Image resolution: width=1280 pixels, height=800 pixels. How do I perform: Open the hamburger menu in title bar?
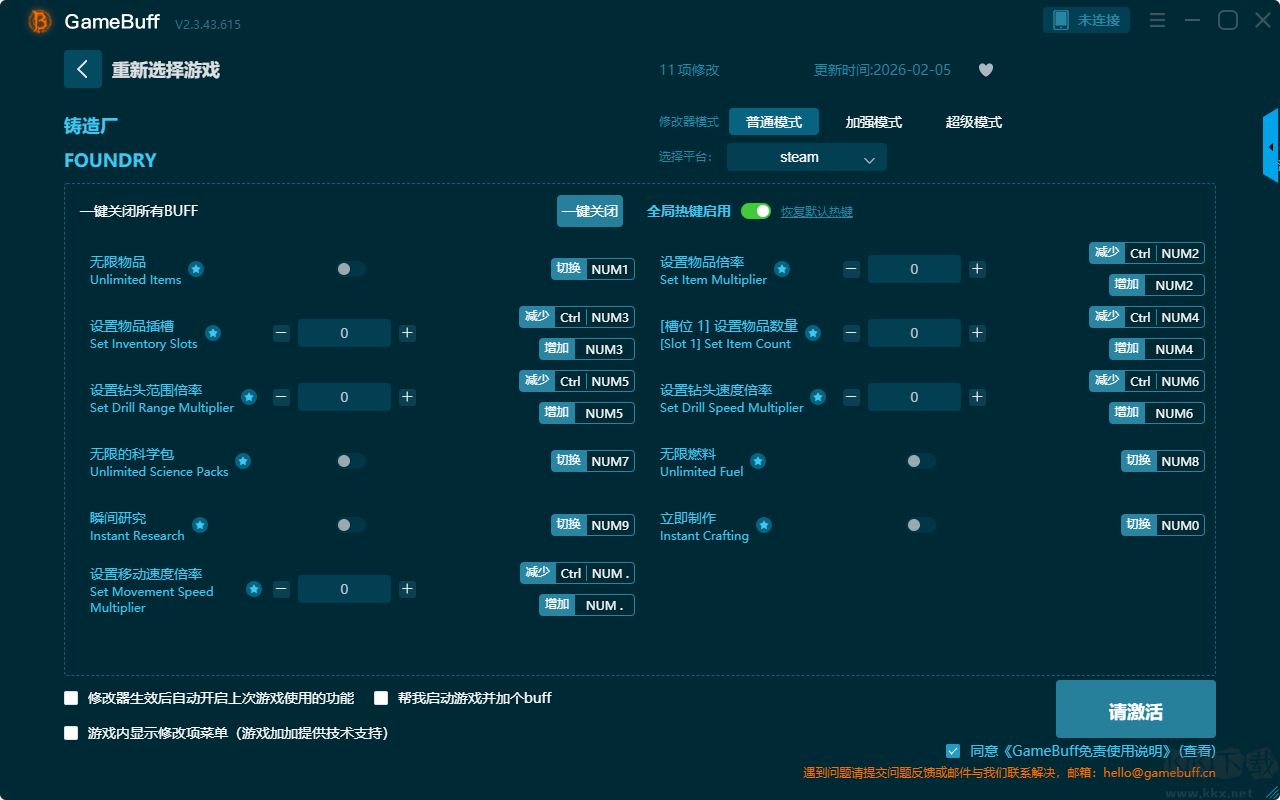pos(1157,20)
